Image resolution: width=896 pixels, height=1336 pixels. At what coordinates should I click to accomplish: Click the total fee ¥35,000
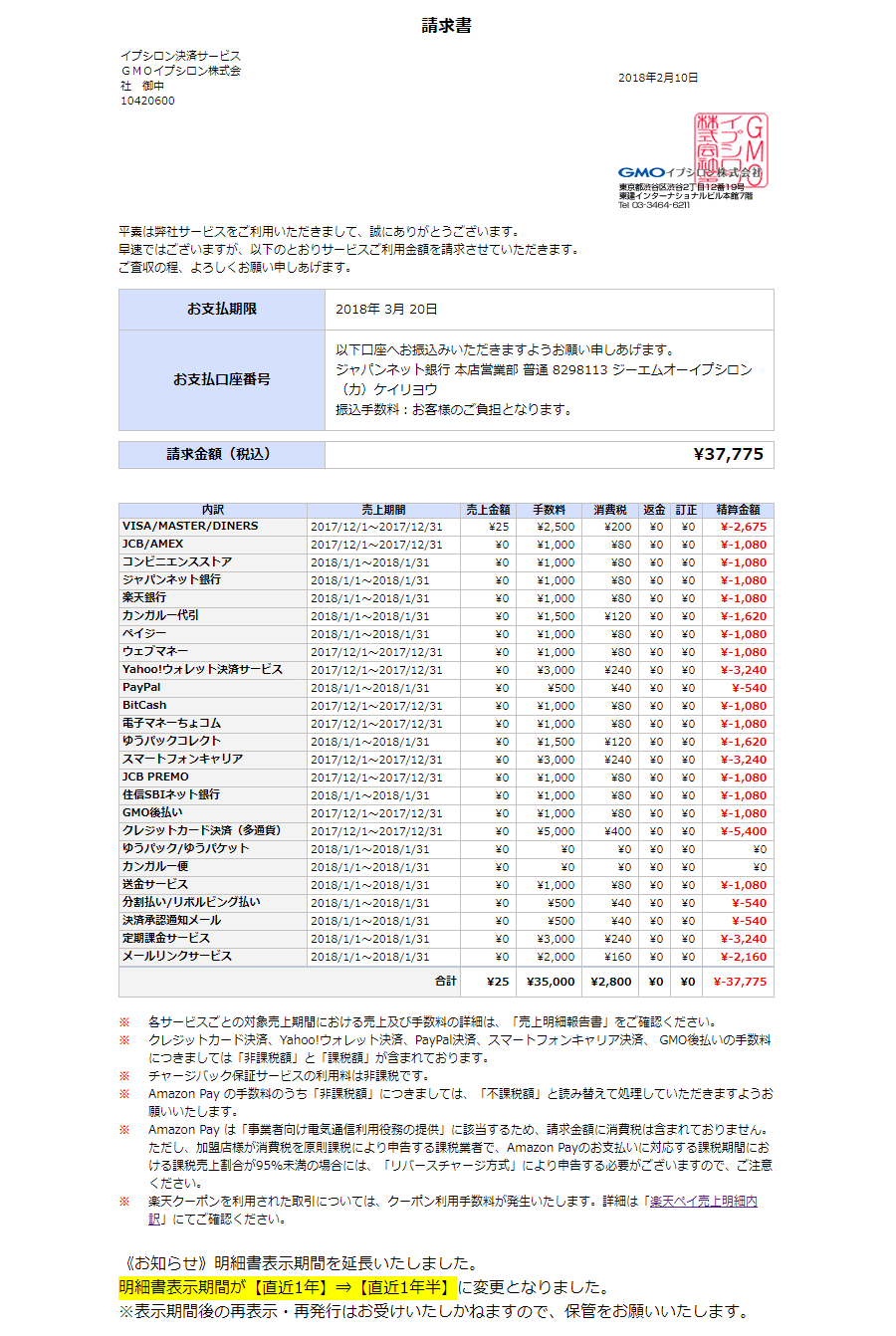[552, 981]
